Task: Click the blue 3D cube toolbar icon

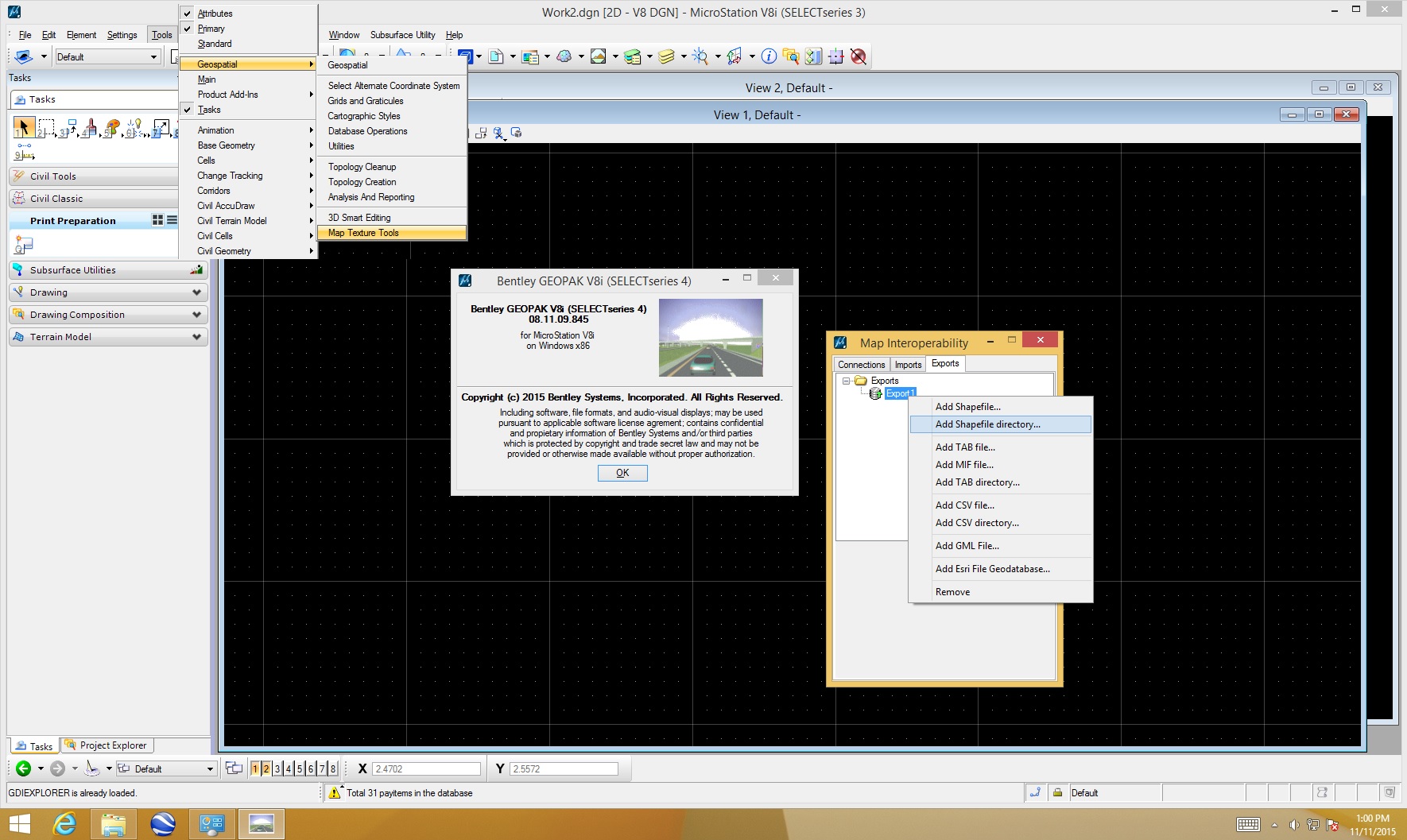Action: pos(466,56)
